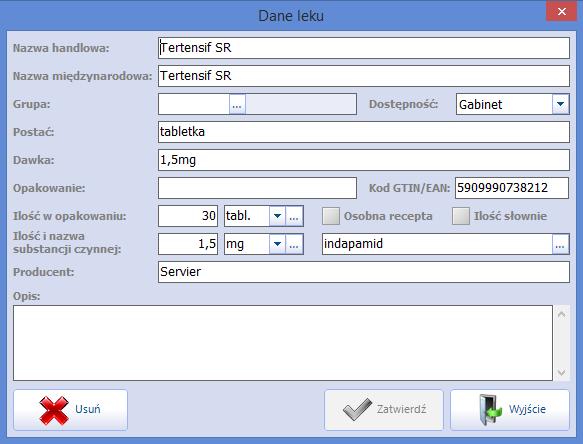Open the Grupa browse ellipsis button

point(237,104)
